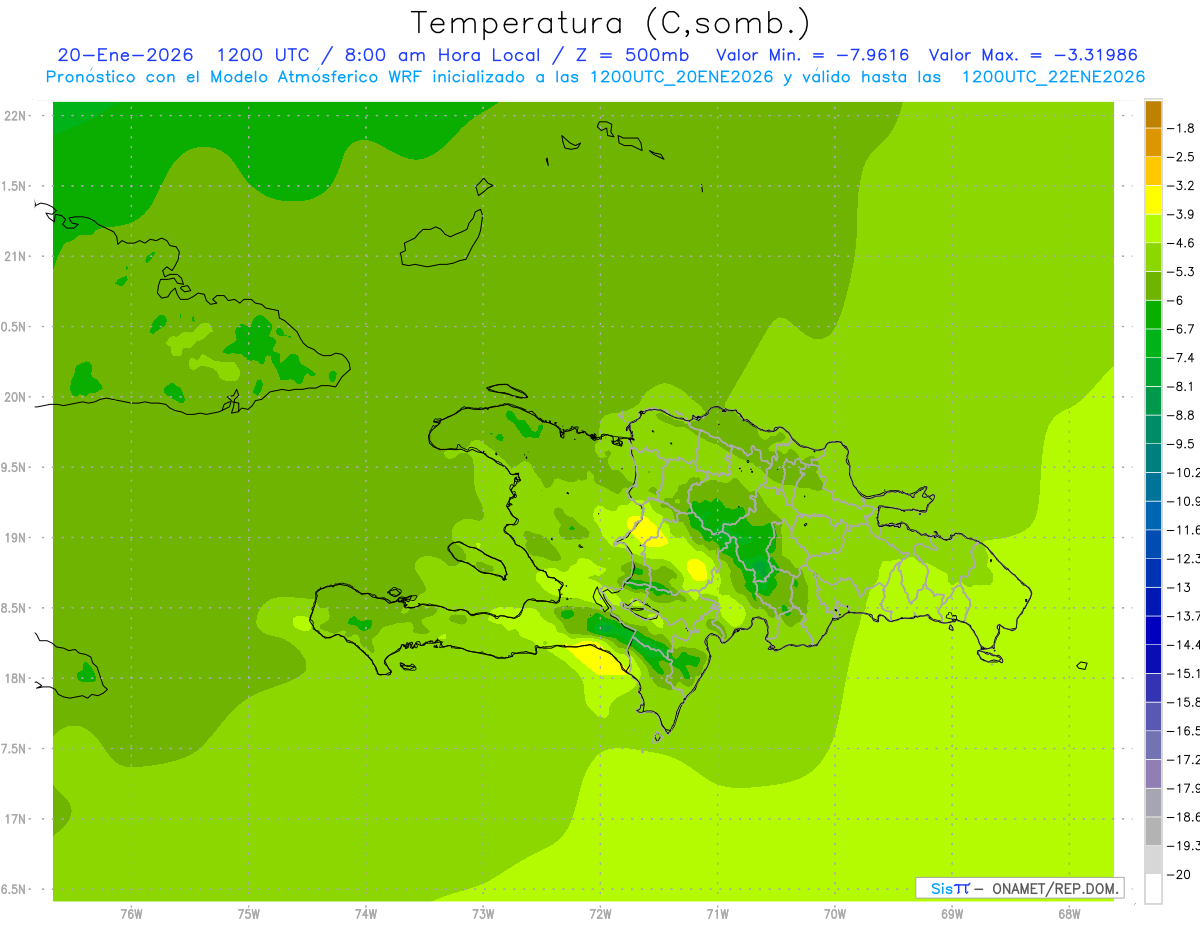Click the "74W" longitude axis label
This screenshot has width=1200, height=927.
point(366,913)
